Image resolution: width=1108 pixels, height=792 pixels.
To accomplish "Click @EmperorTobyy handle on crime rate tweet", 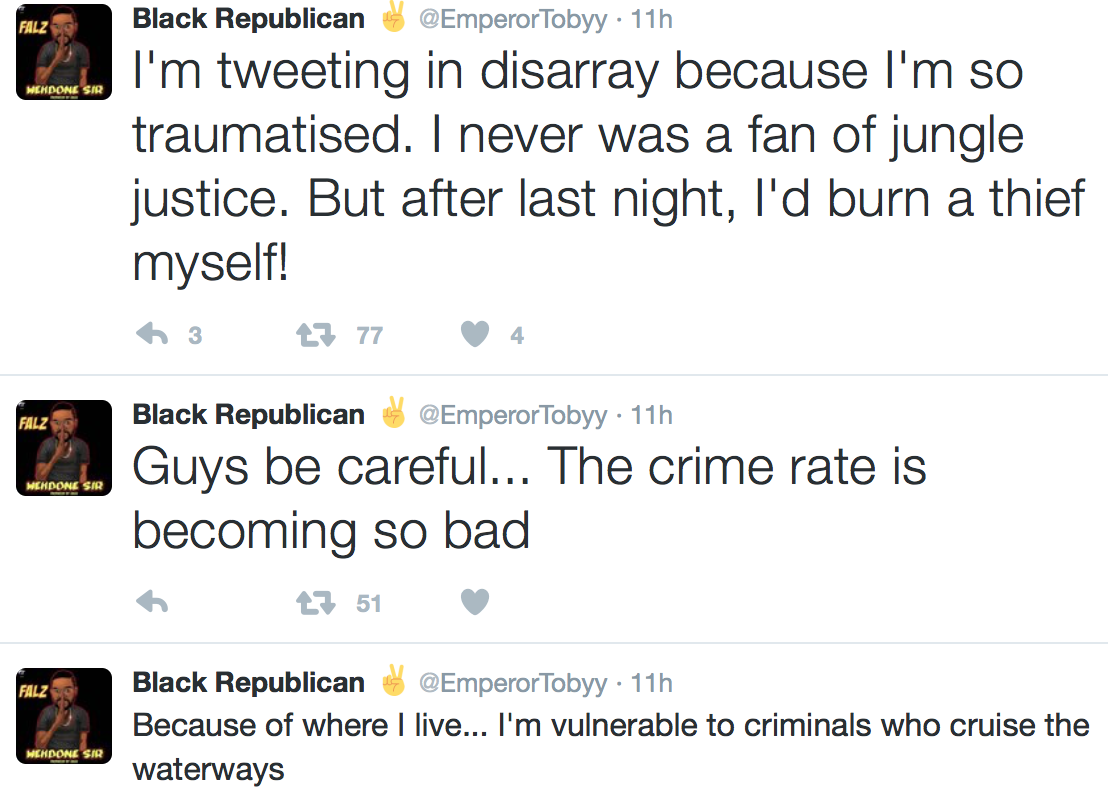I will pyautogui.click(x=511, y=415).
